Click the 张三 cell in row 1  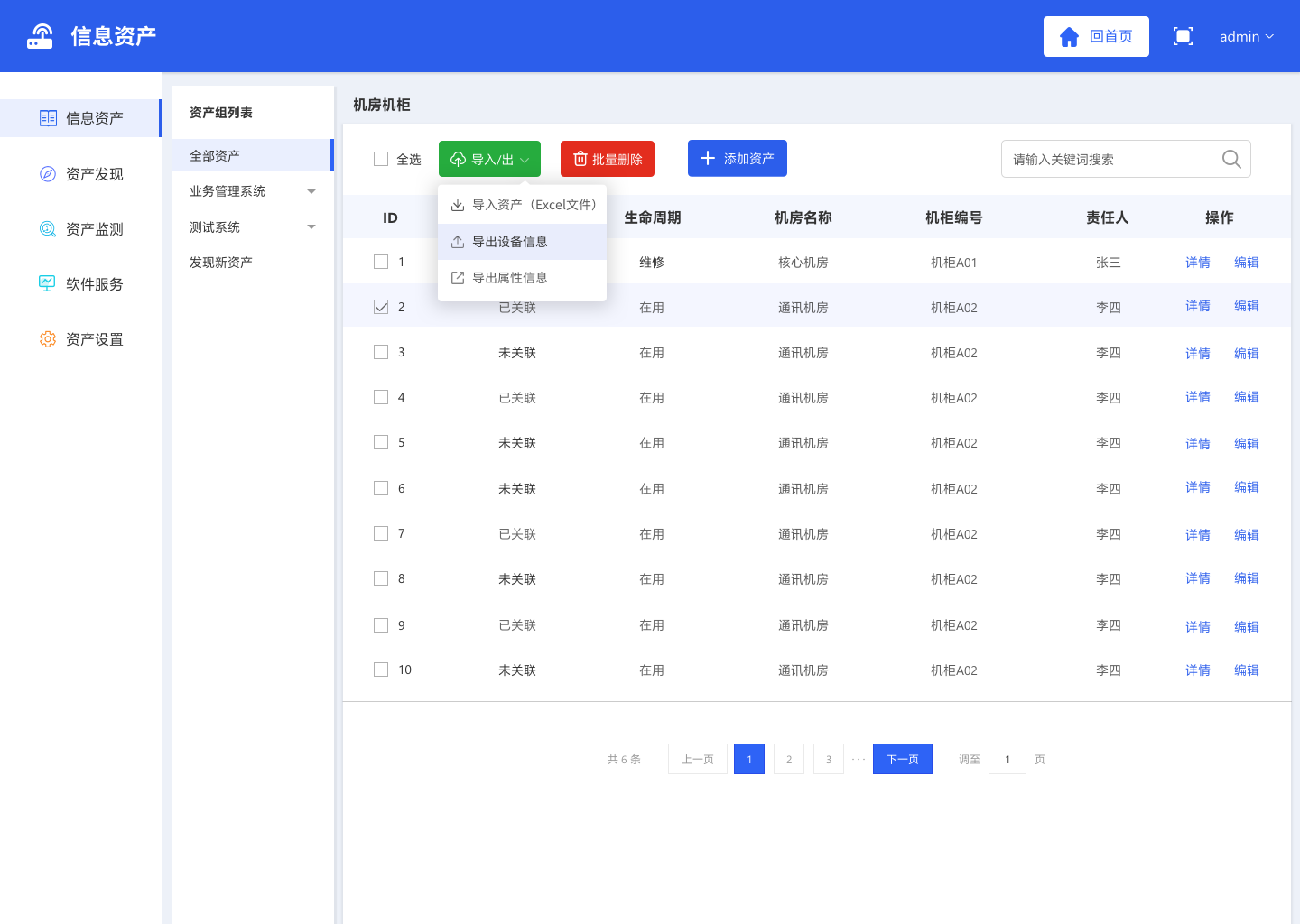coord(1109,263)
